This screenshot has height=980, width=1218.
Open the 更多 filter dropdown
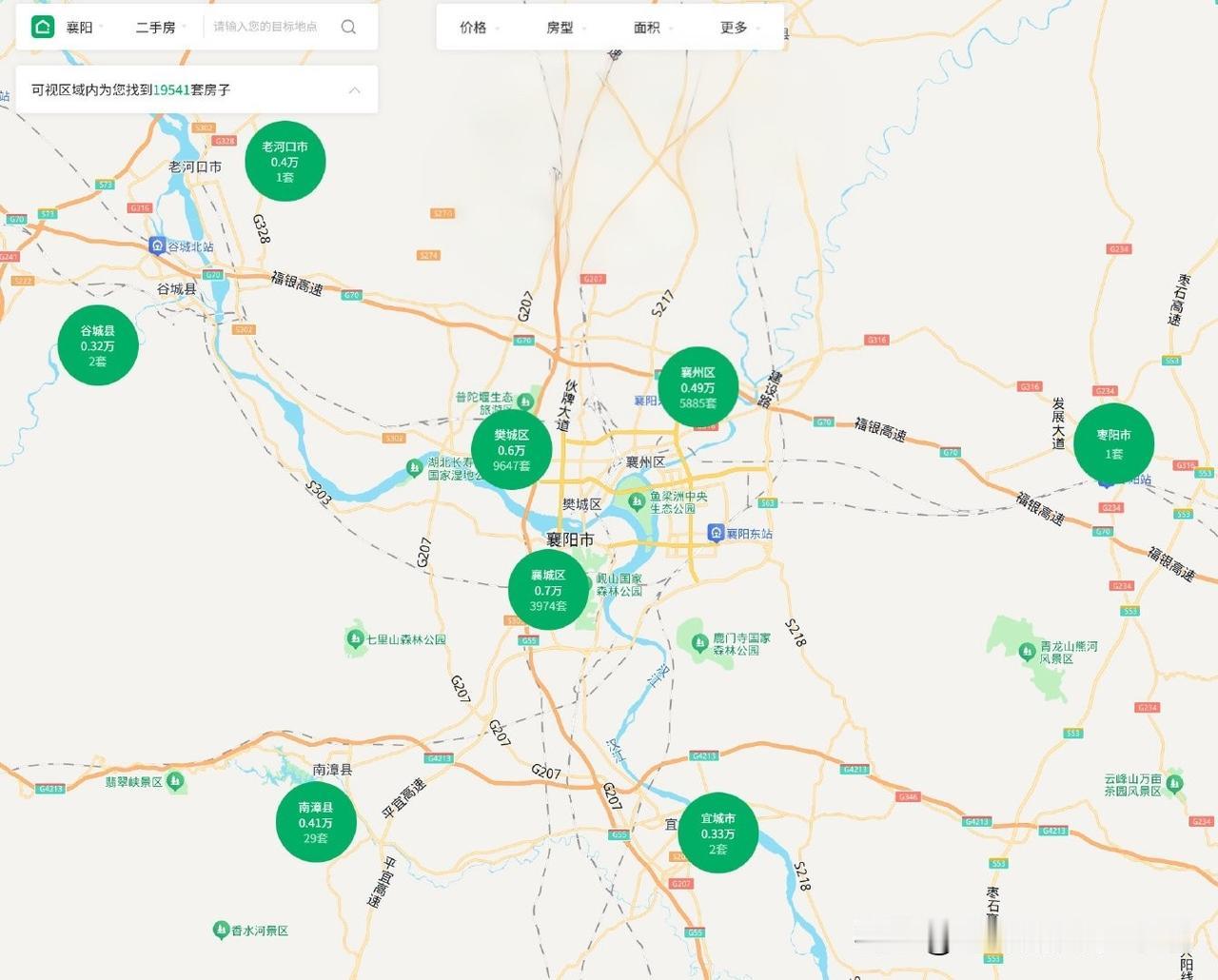click(740, 28)
